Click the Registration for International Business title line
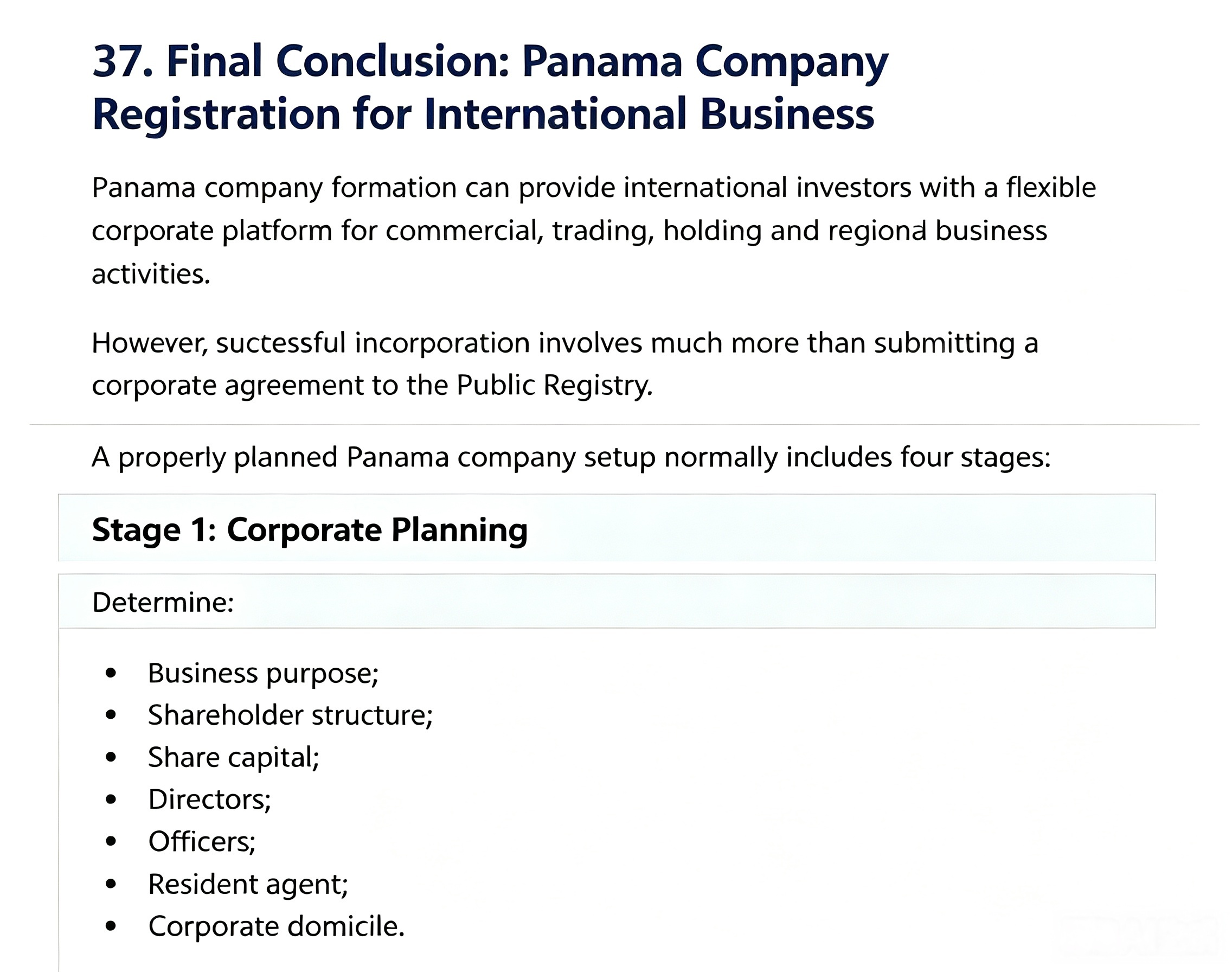Image resolution: width=1232 pixels, height=972 pixels. tap(483, 114)
